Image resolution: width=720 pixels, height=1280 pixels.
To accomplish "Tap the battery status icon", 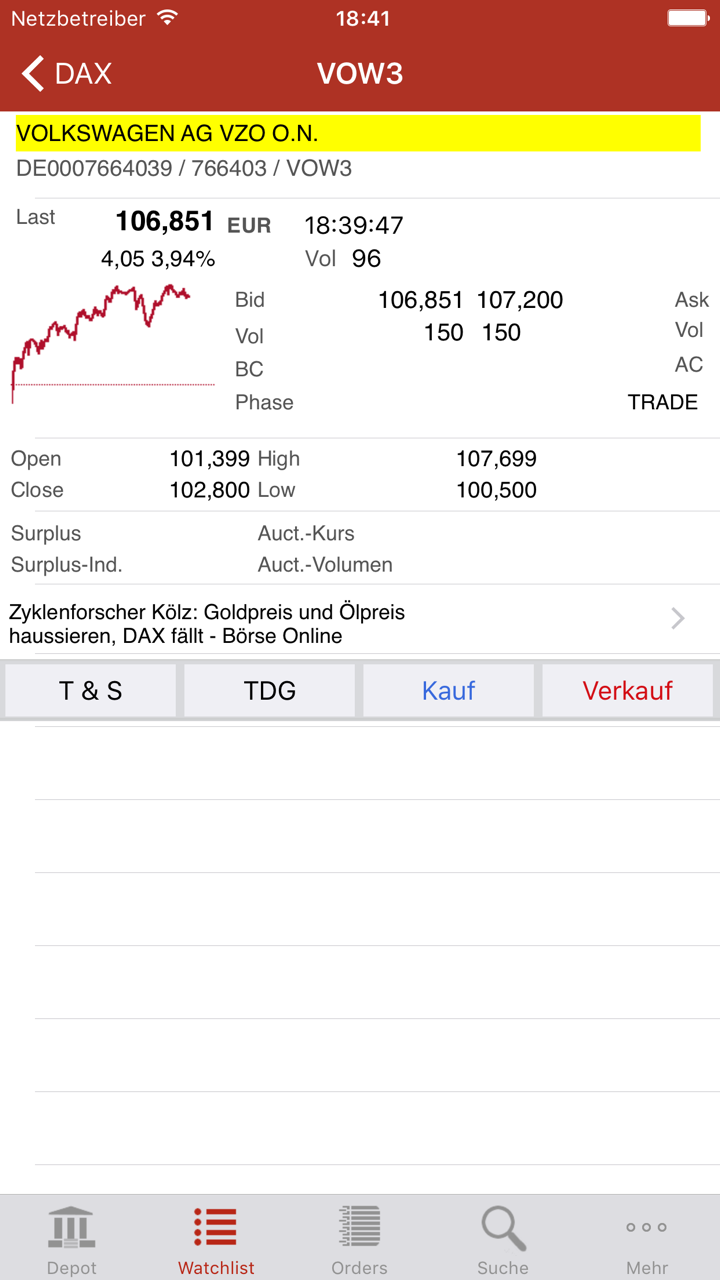I will (687, 18).
